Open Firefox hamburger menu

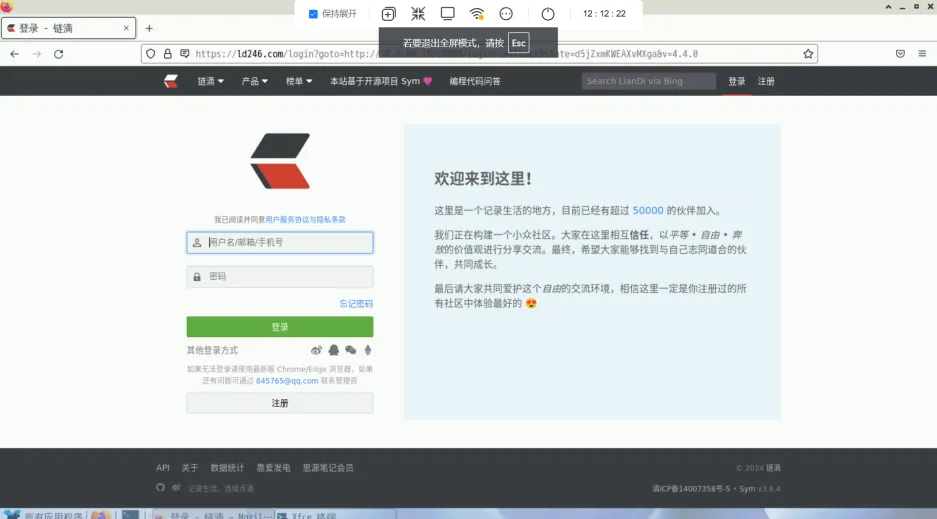922,54
